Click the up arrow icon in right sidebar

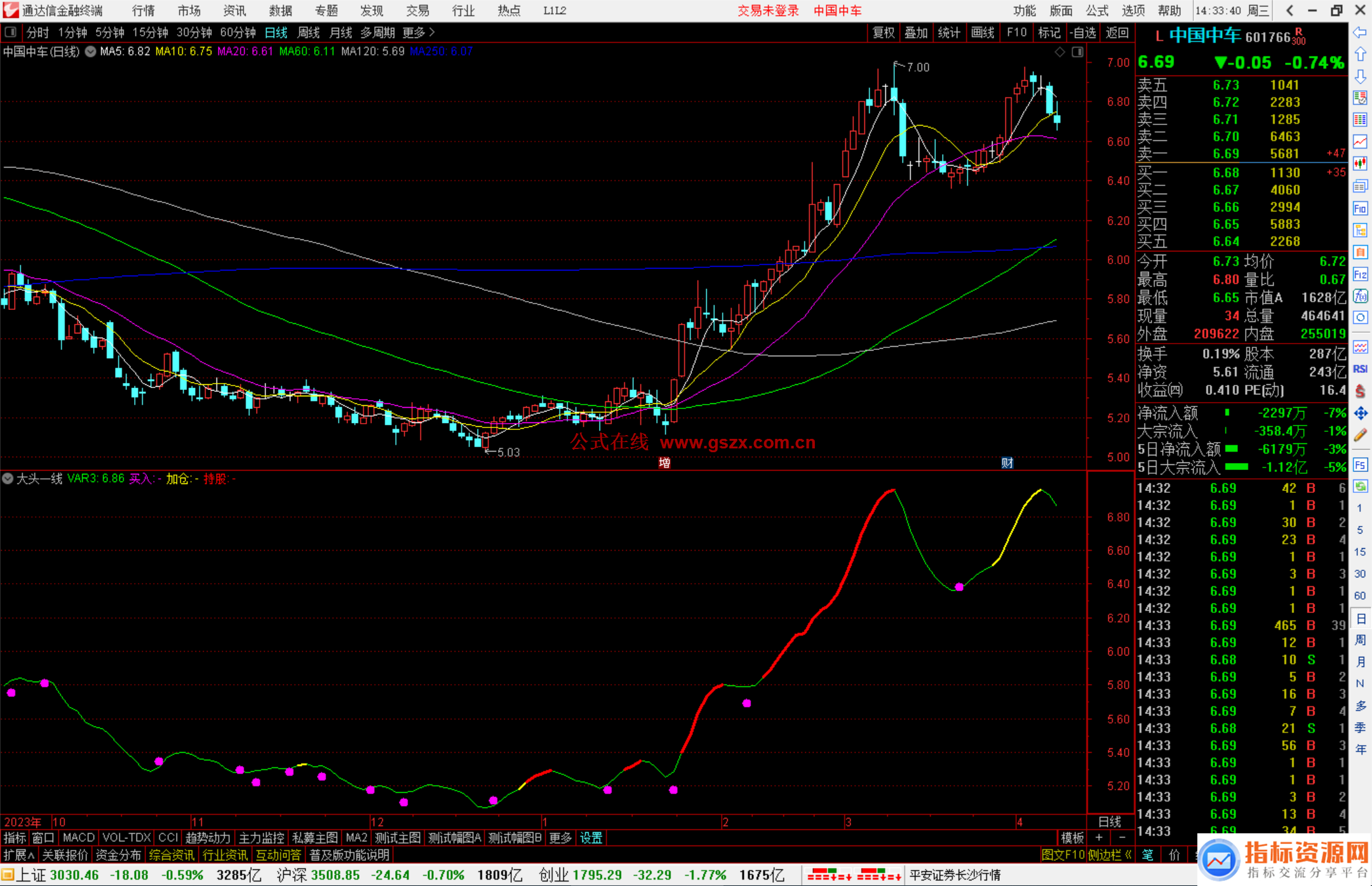tap(1360, 55)
